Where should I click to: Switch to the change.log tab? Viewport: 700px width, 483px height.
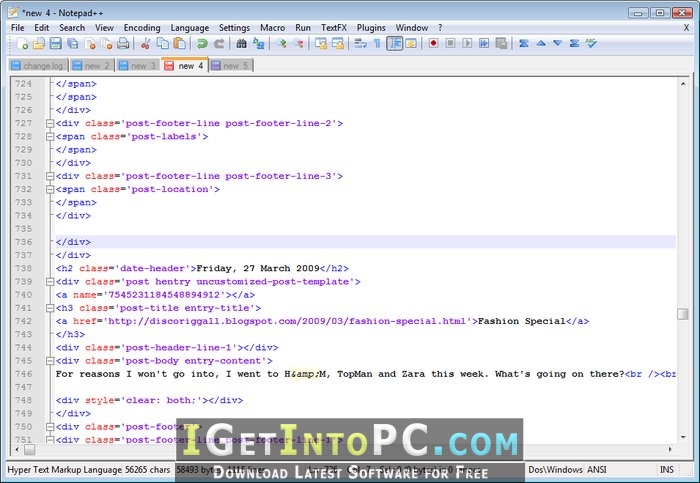[x=38, y=66]
